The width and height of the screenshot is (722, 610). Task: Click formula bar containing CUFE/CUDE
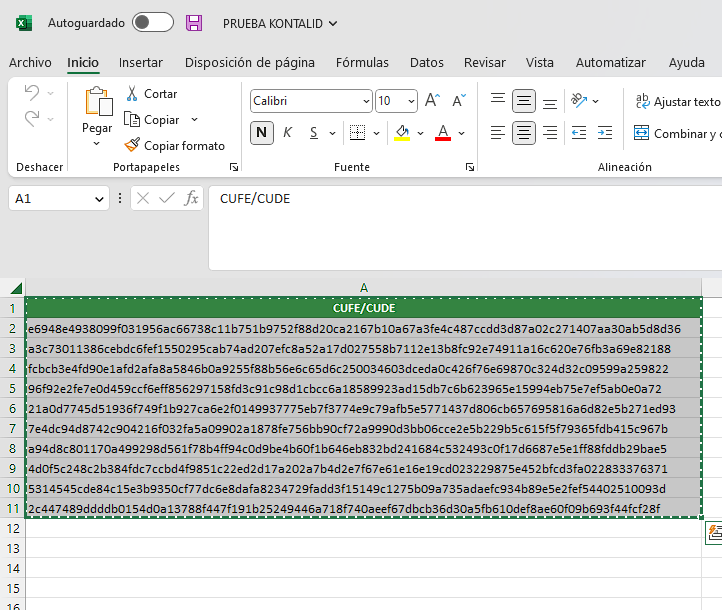pos(465,228)
